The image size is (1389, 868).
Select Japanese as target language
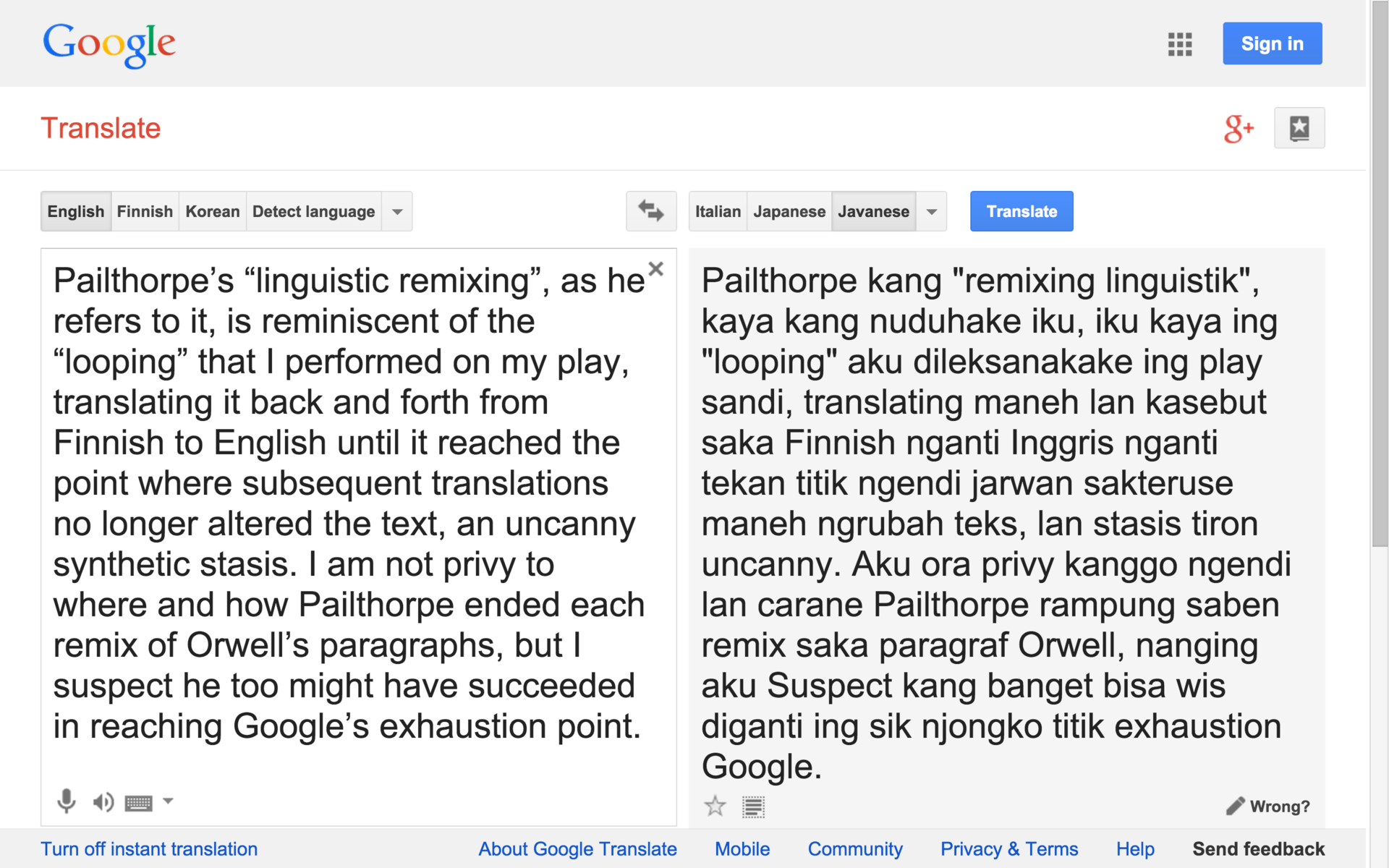(x=789, y=211)
